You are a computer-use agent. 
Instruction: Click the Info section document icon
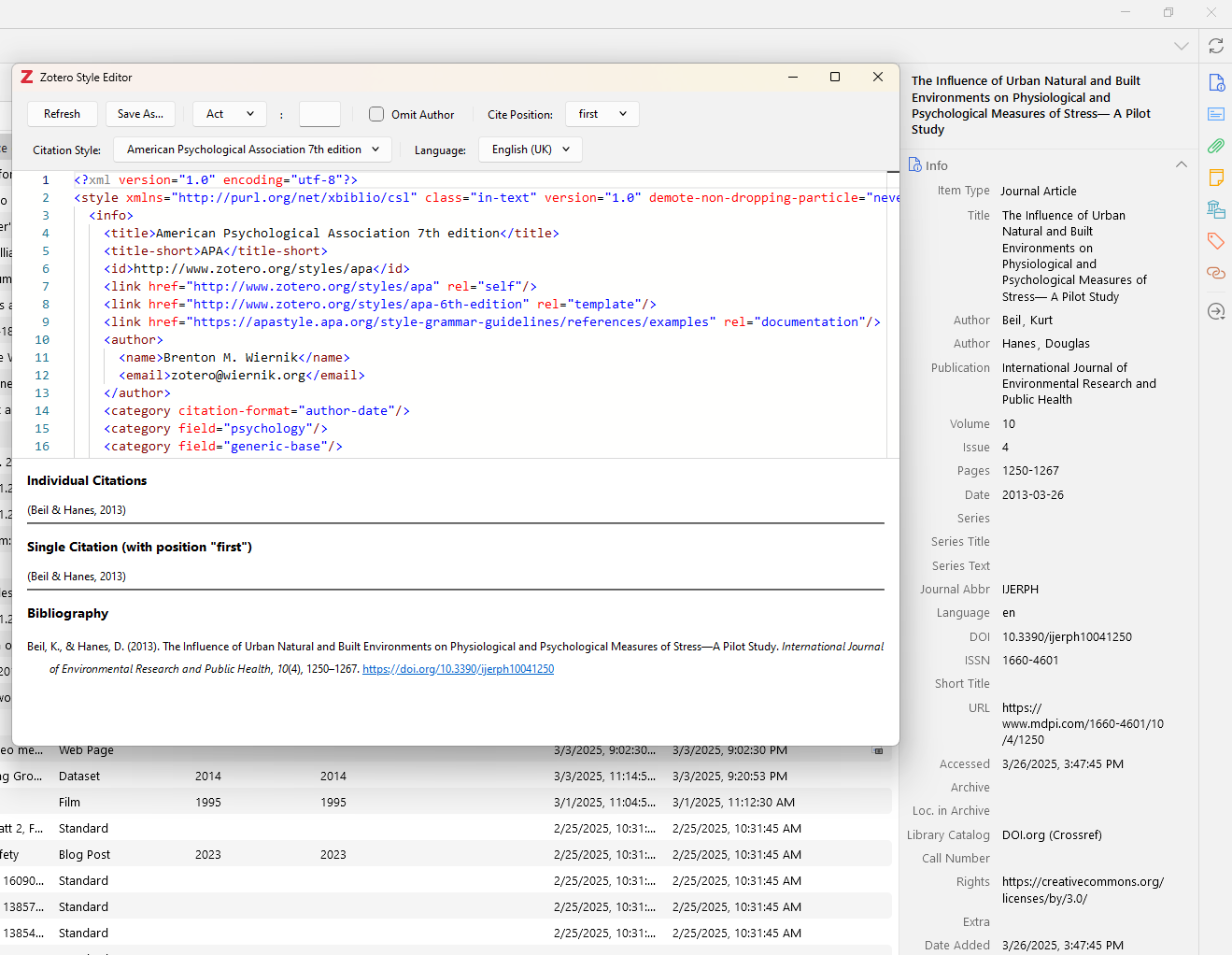(915, 165)
